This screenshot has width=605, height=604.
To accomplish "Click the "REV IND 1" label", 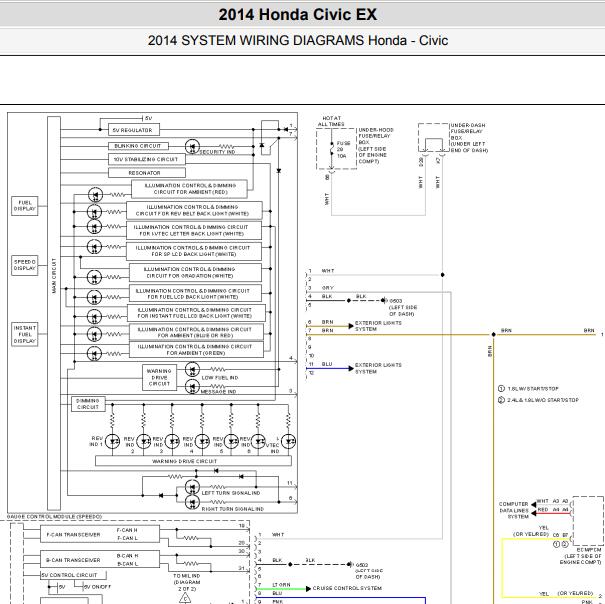I will [96, 441].
